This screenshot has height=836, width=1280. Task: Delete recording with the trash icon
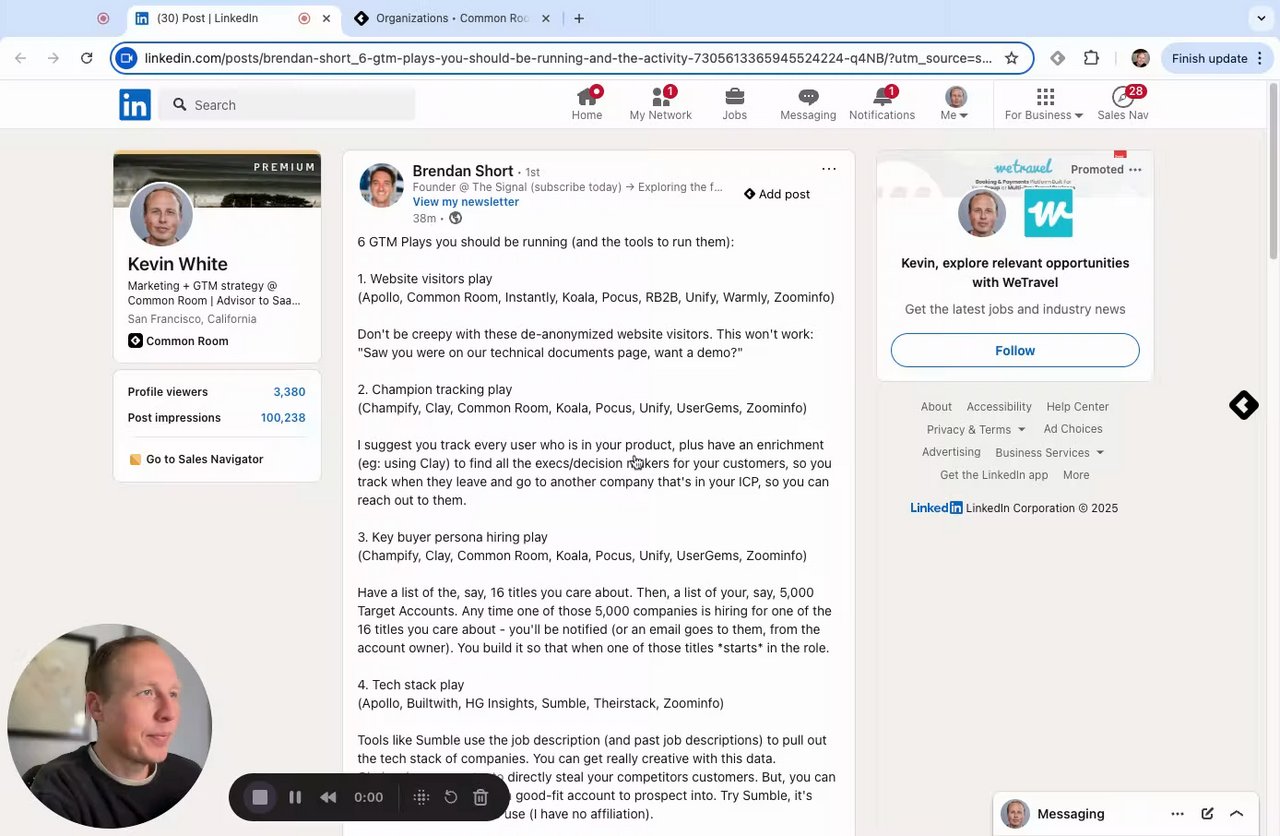coord(480,797)
